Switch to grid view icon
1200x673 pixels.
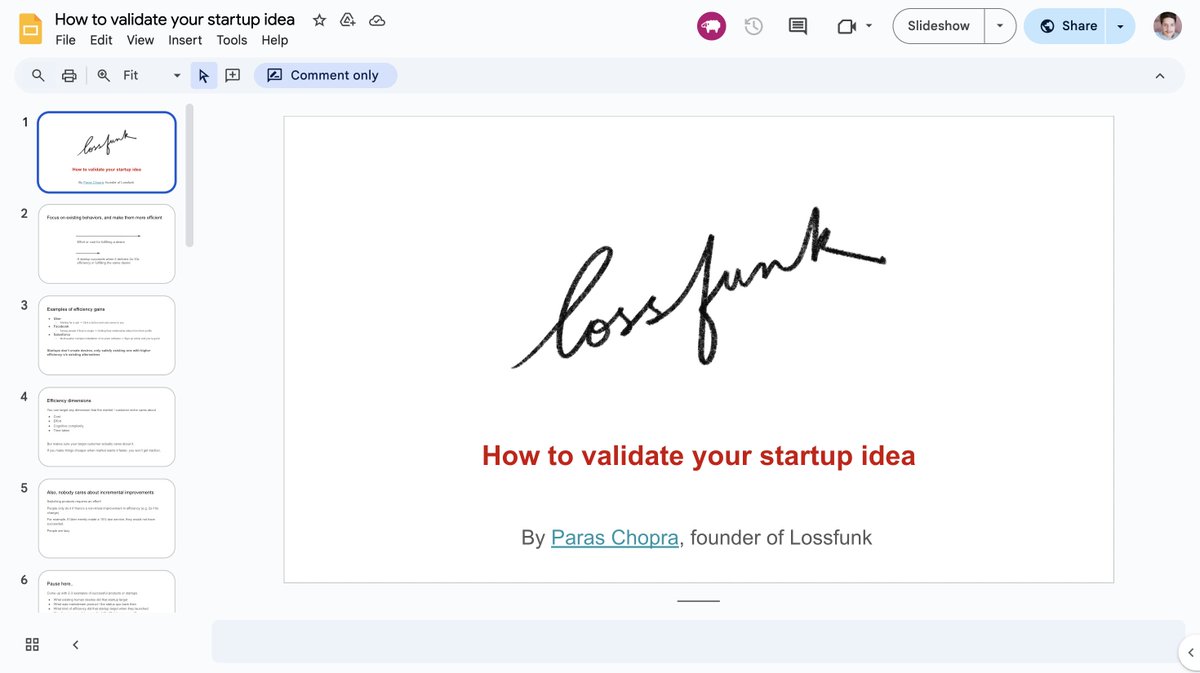pyautogui.click(x=32, y=645)
